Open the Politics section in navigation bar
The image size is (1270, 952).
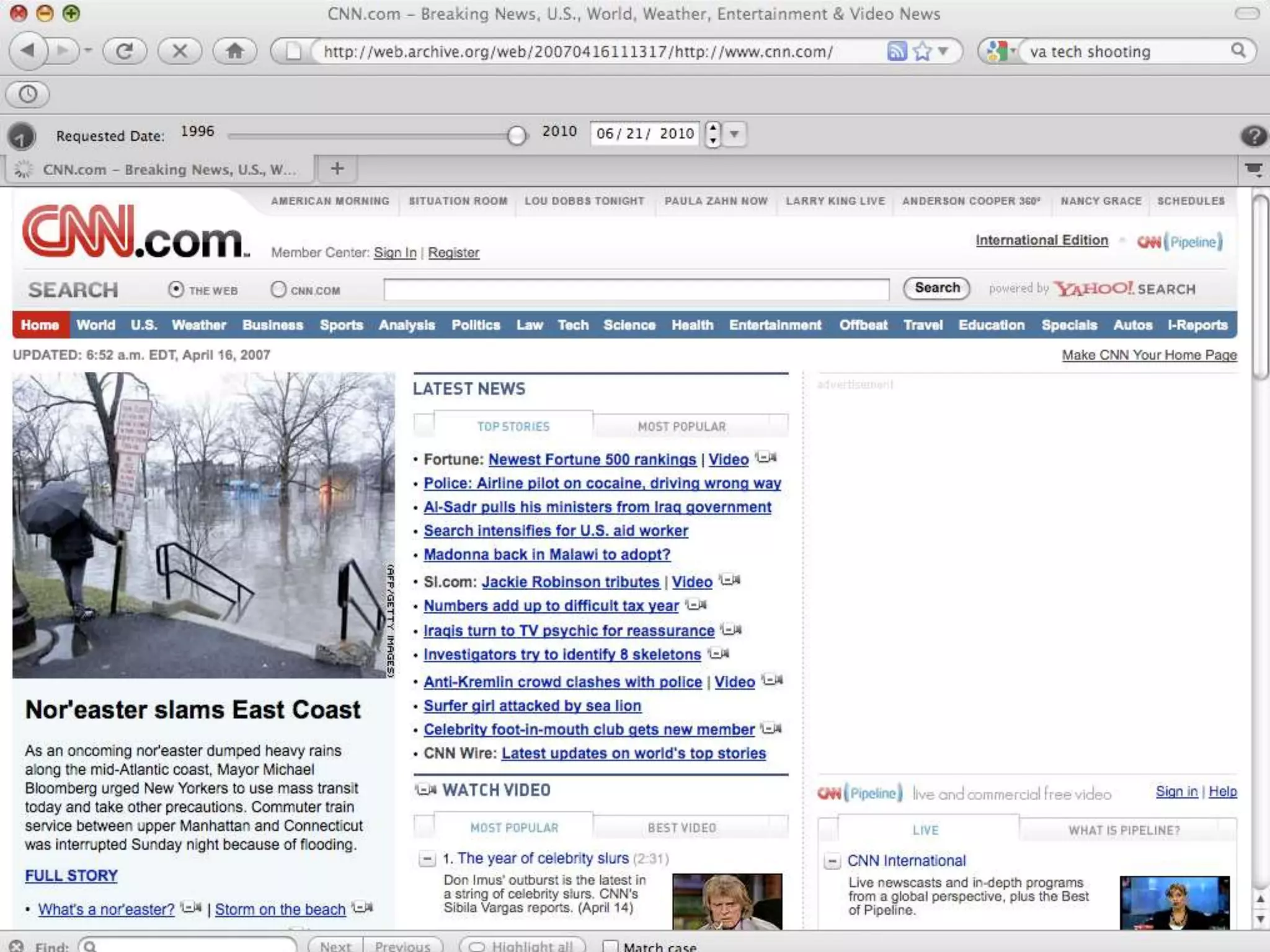click(475, 325)
